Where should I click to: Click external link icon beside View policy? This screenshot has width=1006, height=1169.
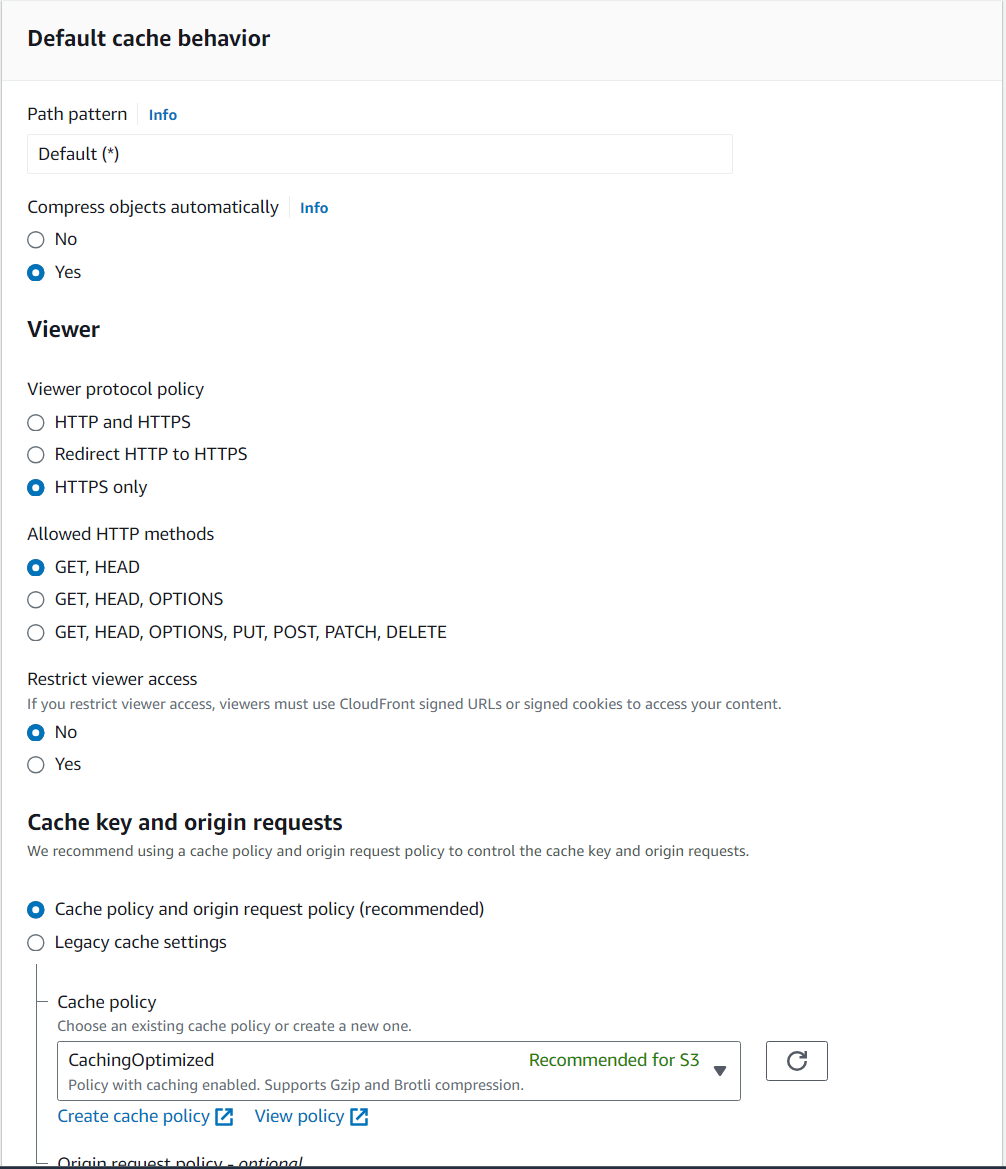click(x=359, y=1116)
